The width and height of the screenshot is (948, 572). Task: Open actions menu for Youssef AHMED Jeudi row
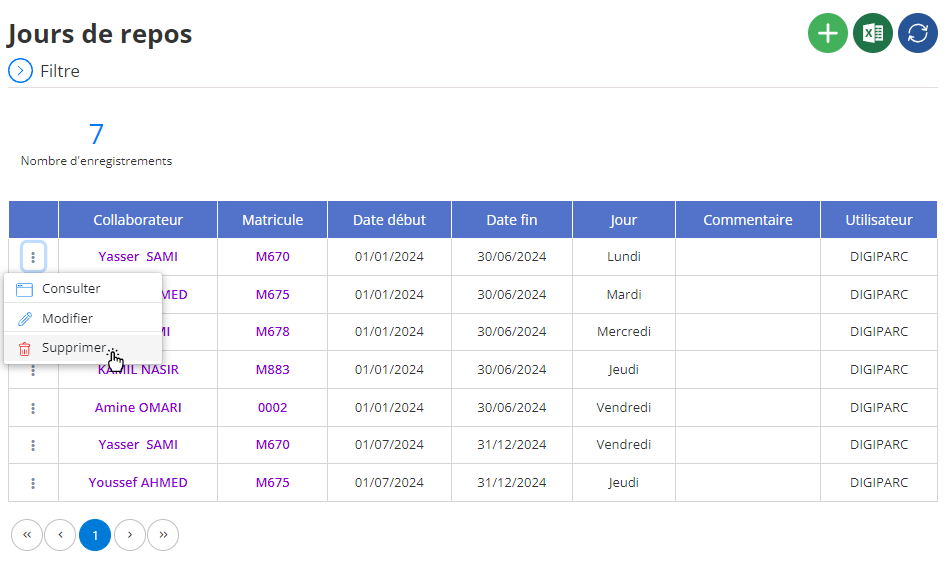(33, 483)
